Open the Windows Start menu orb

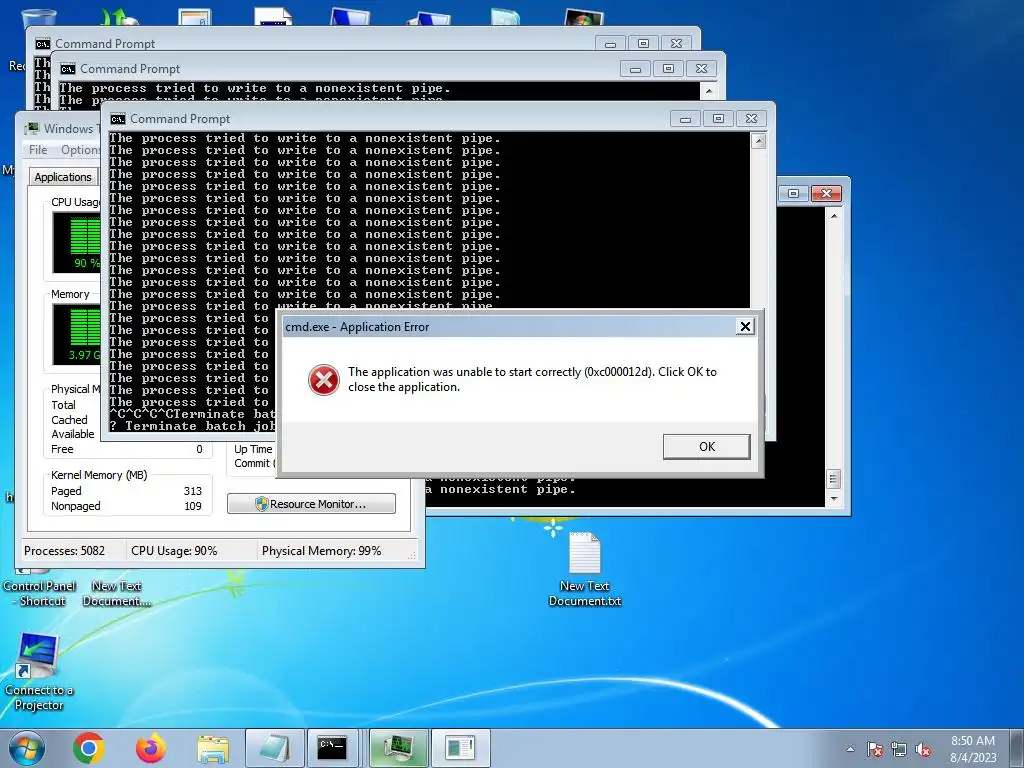[x=26, y=748]
